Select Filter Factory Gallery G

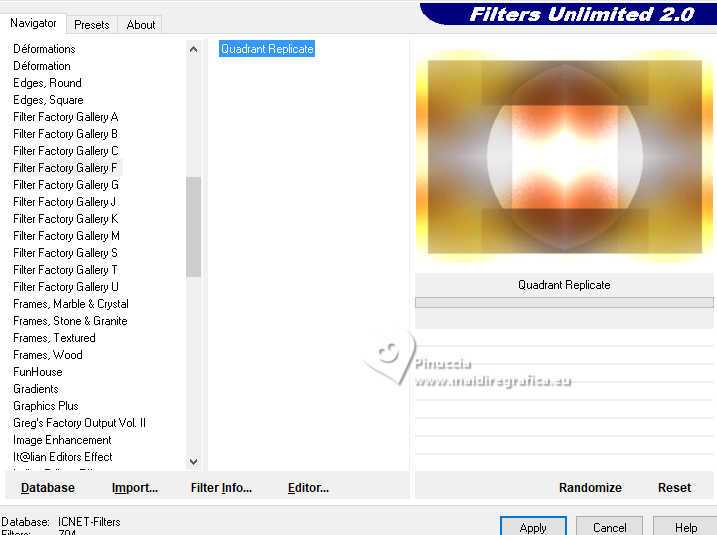click(65, 185)
